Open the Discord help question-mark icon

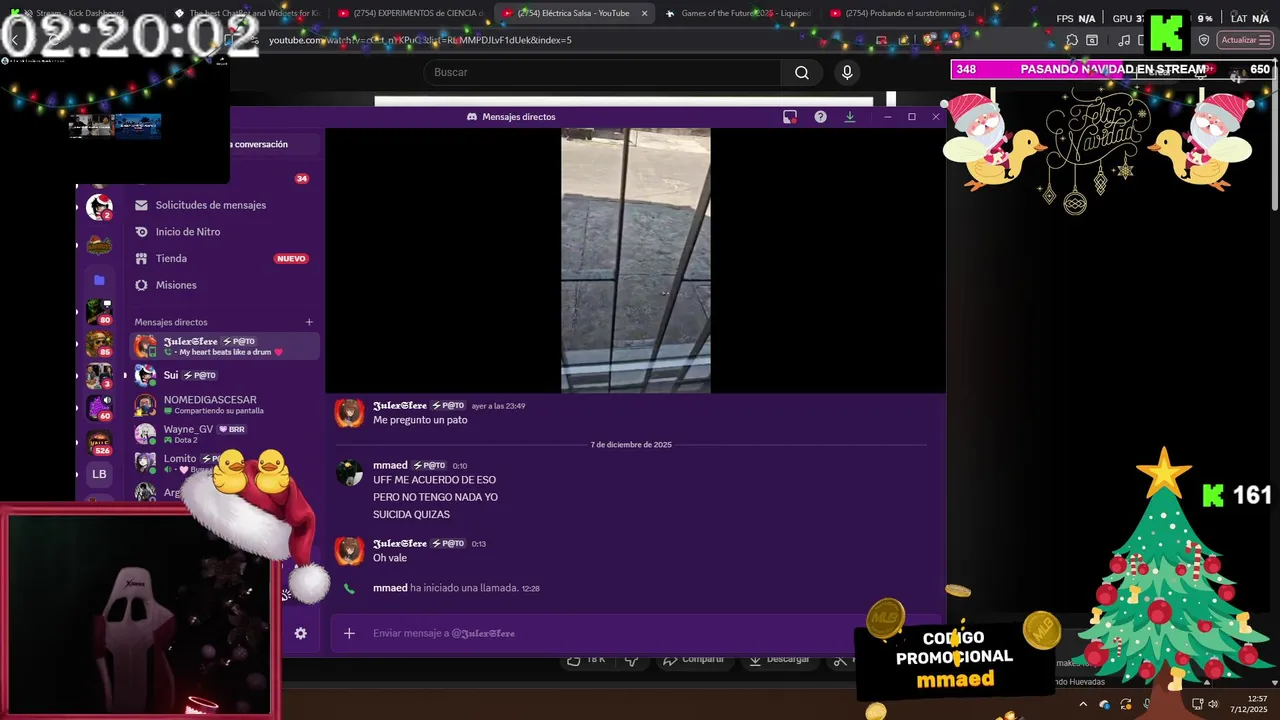pos(820,117)
